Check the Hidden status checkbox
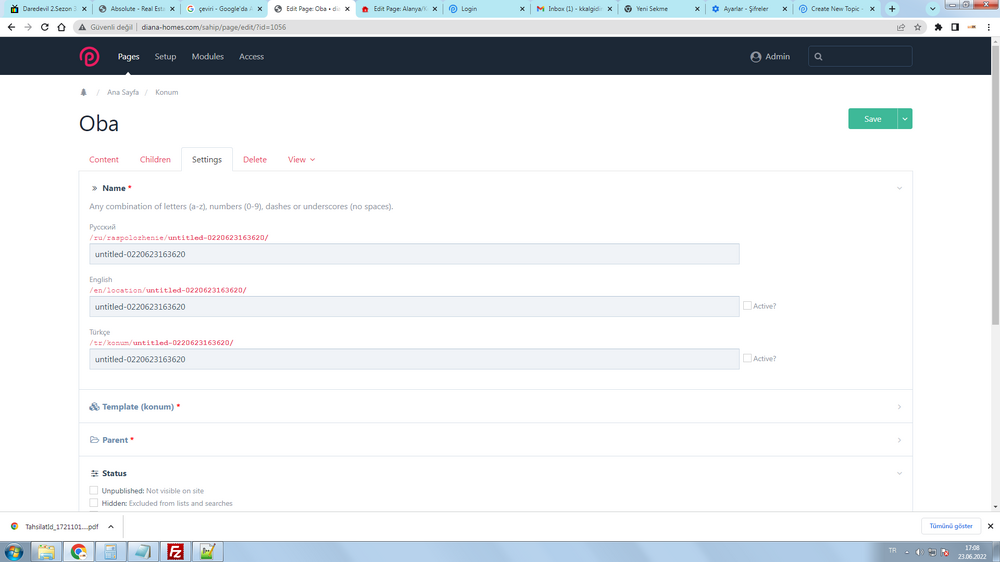Image resolution: width=1000 pixels, height=562 pixels. (94, 503)
